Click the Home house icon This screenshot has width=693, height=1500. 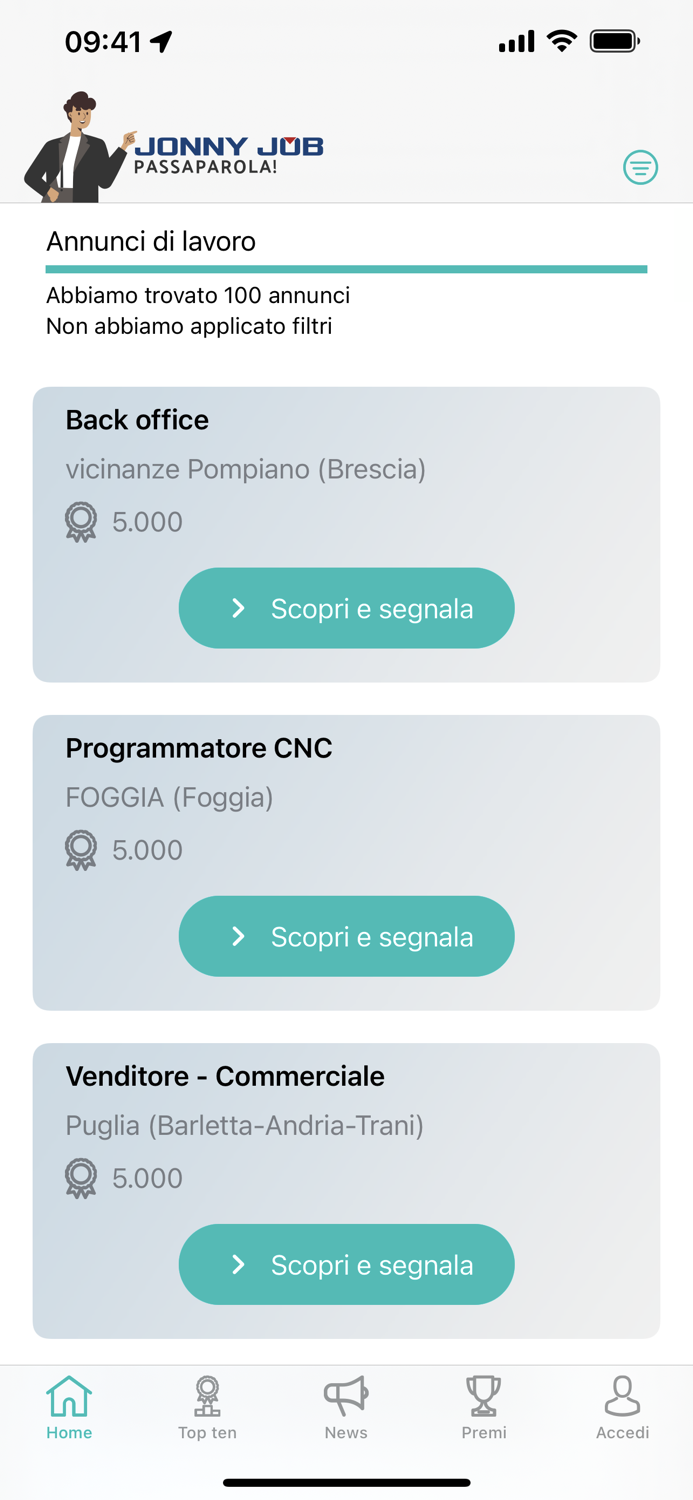point(69,1397)
